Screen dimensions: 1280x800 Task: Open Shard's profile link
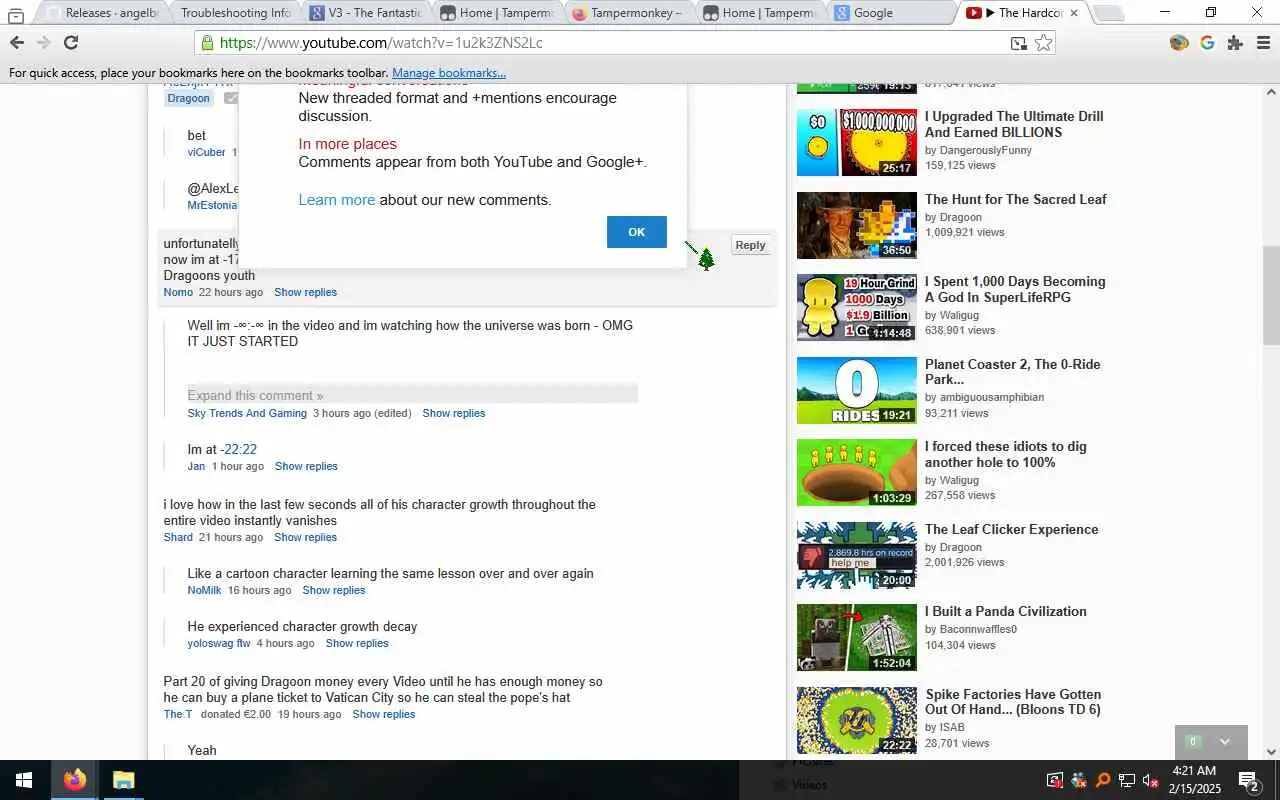point(178,537)
